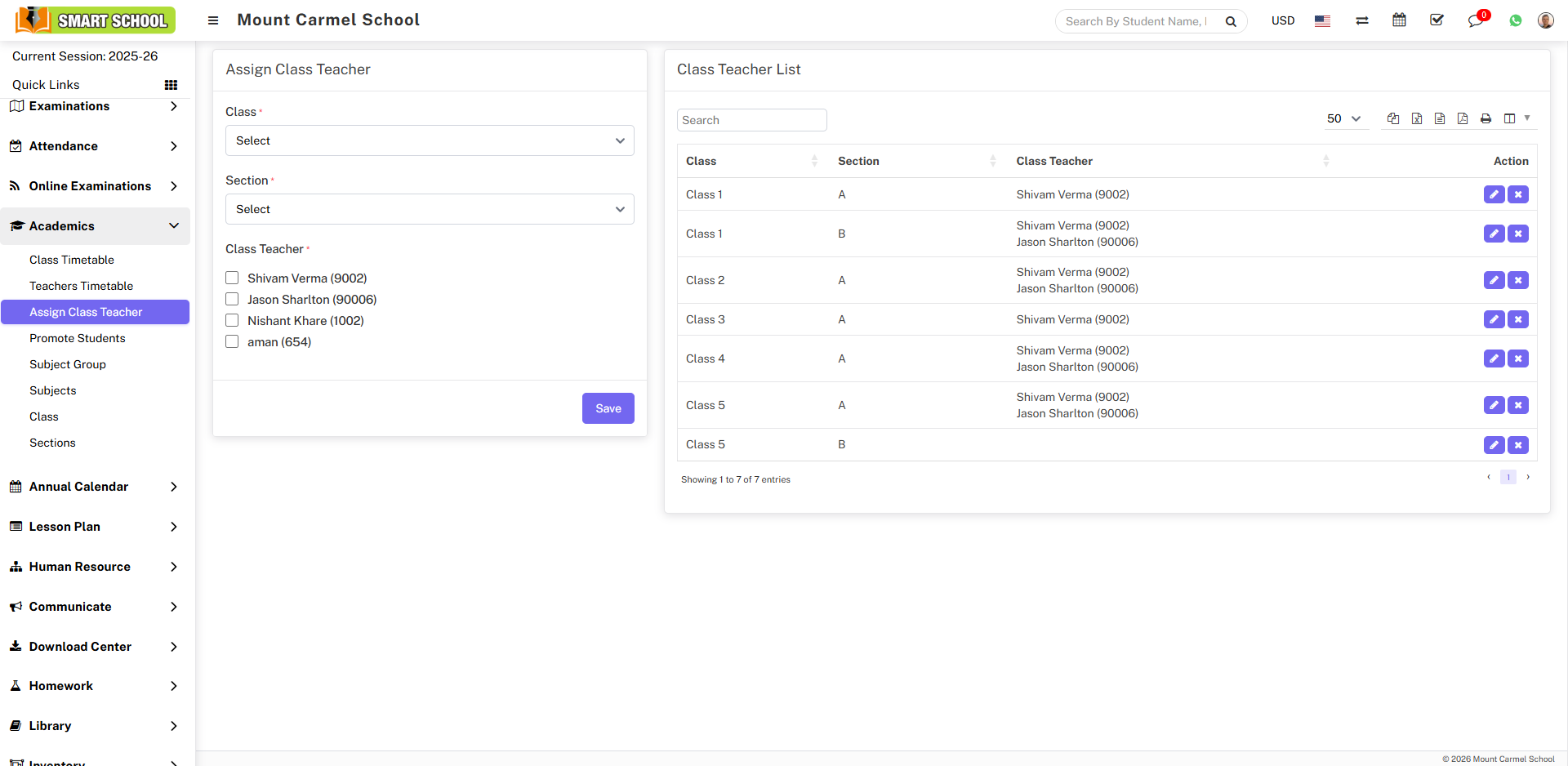Edit Class 3 section A teacher assignment
Image resolution: width=1568 pixels, height=766 pixels.
[x=1494, y=319]
